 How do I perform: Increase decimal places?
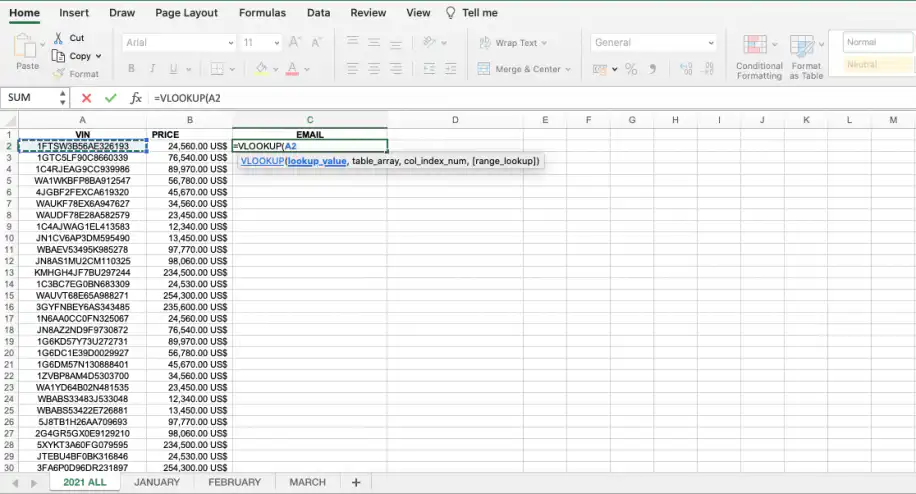click(x=686, y=69)
